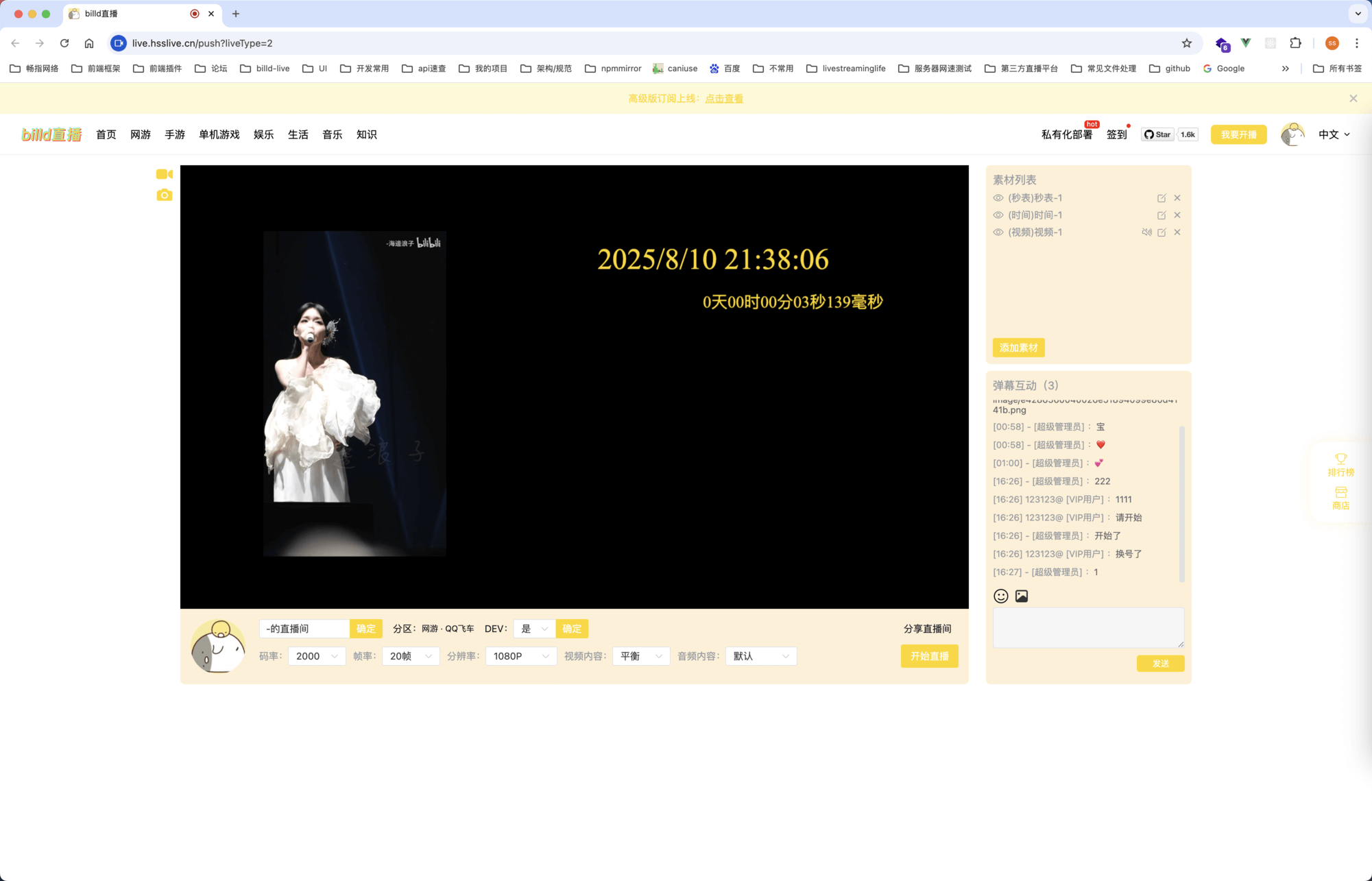1372x881 pixels.
Task: Click the video camera icon left of the preview
Action: tap(164, 174)
